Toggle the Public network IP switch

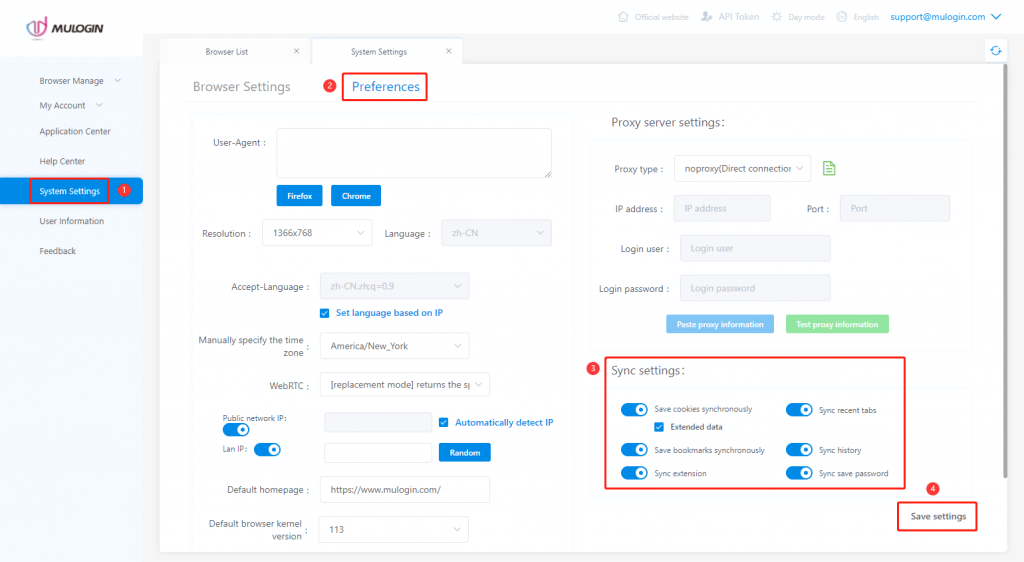236,429
